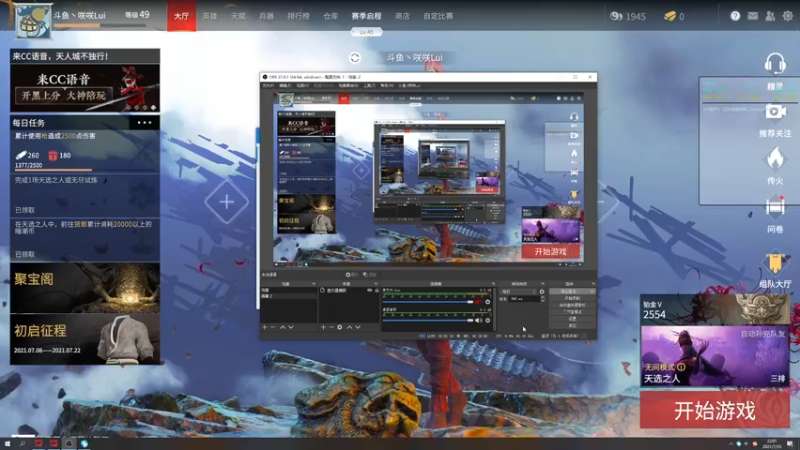Toggle lock icon of OBS source
The height and width of the screenshot is (450, 800).
[377, 290]
